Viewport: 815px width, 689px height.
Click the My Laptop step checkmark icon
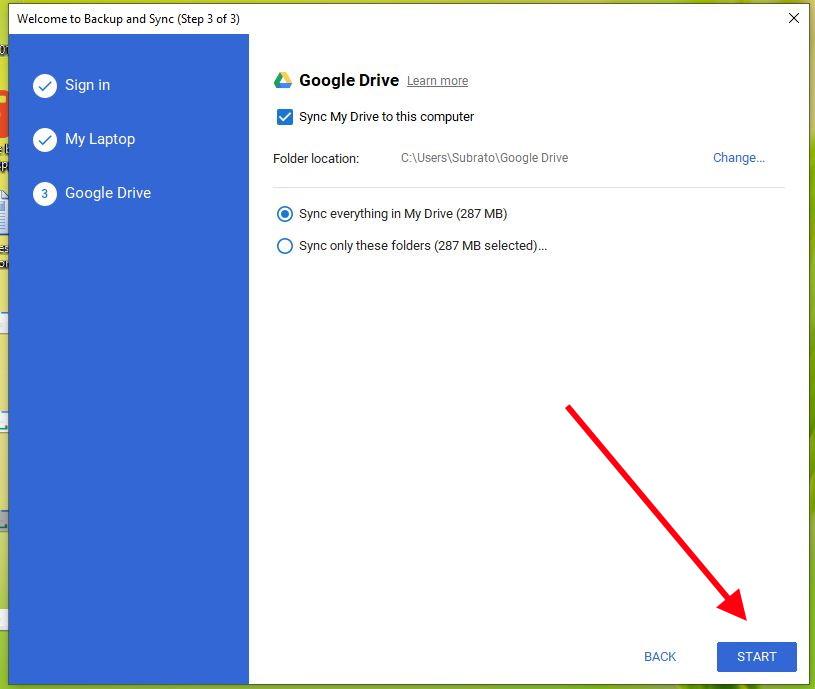click(x=45, y=140)
